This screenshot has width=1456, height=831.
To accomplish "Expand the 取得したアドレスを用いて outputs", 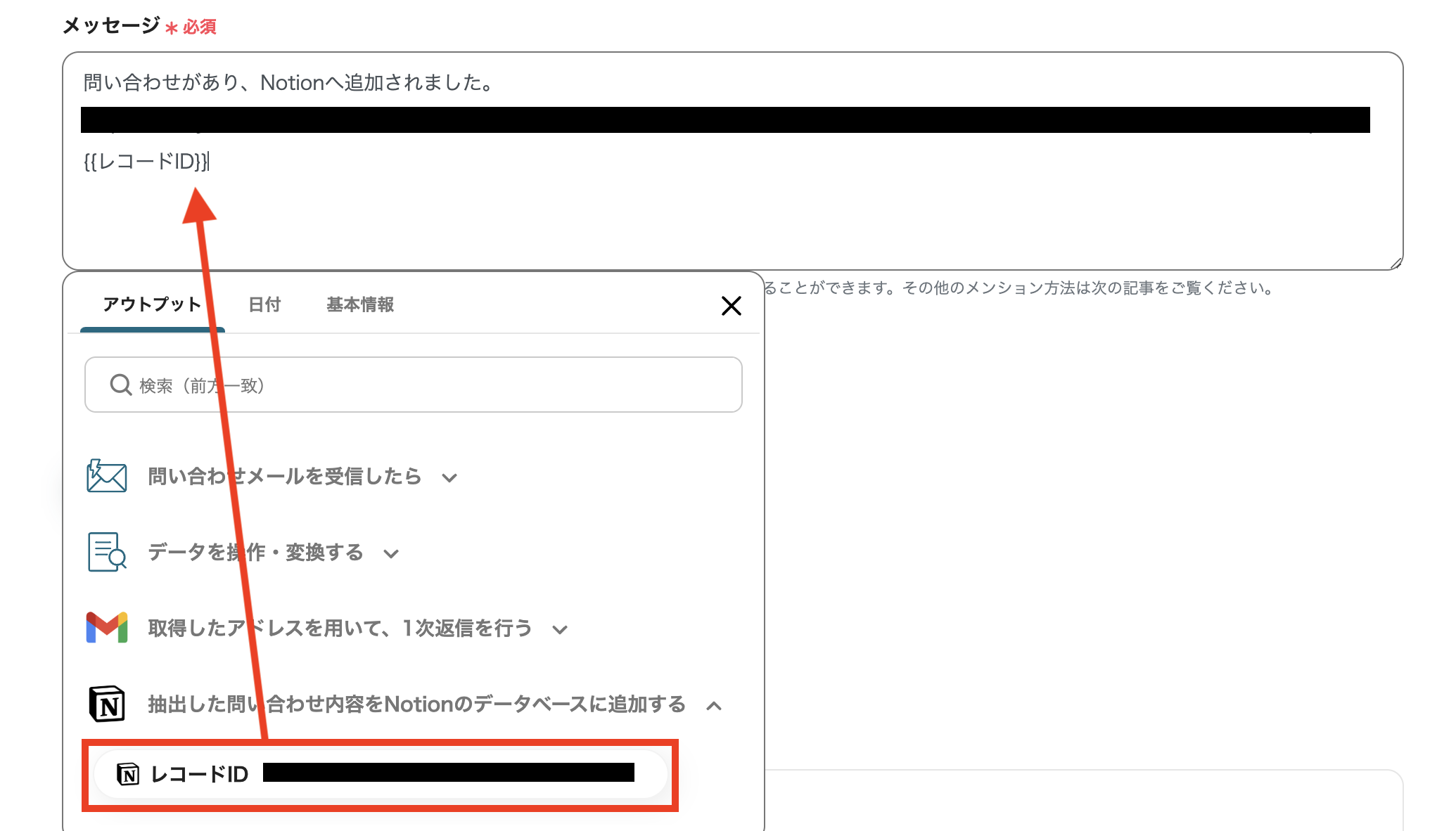I will [x=559, y=630].
